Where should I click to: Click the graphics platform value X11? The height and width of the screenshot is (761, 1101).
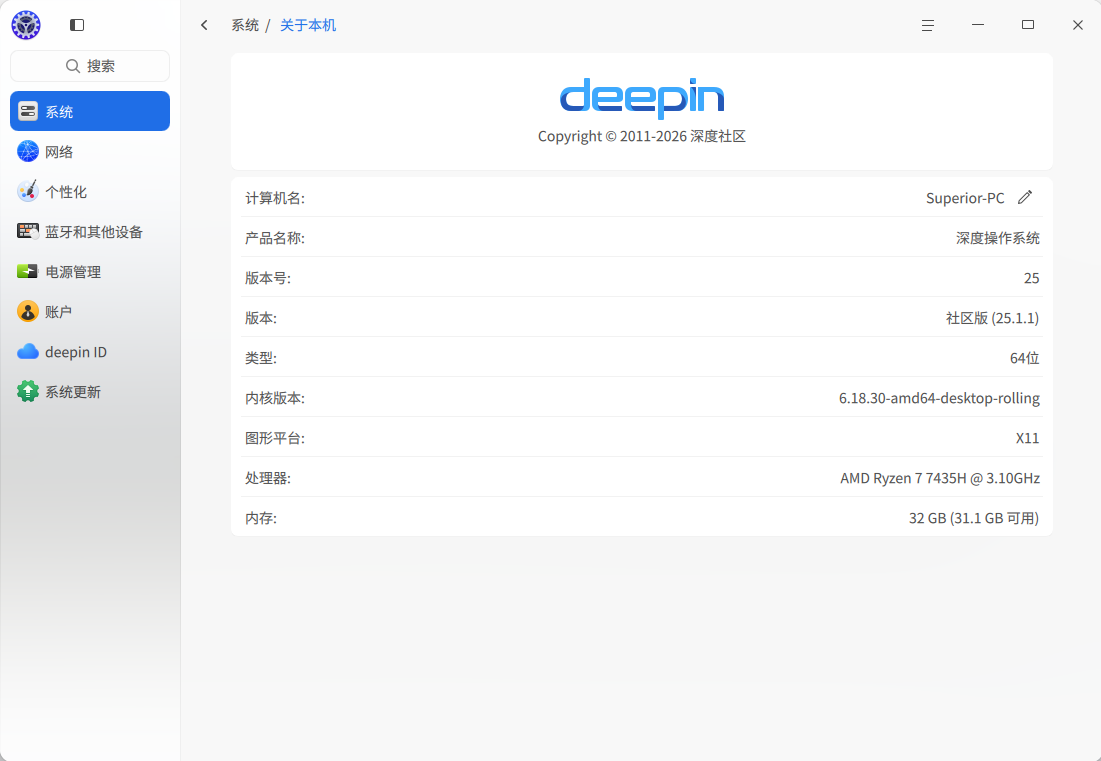1027,438
